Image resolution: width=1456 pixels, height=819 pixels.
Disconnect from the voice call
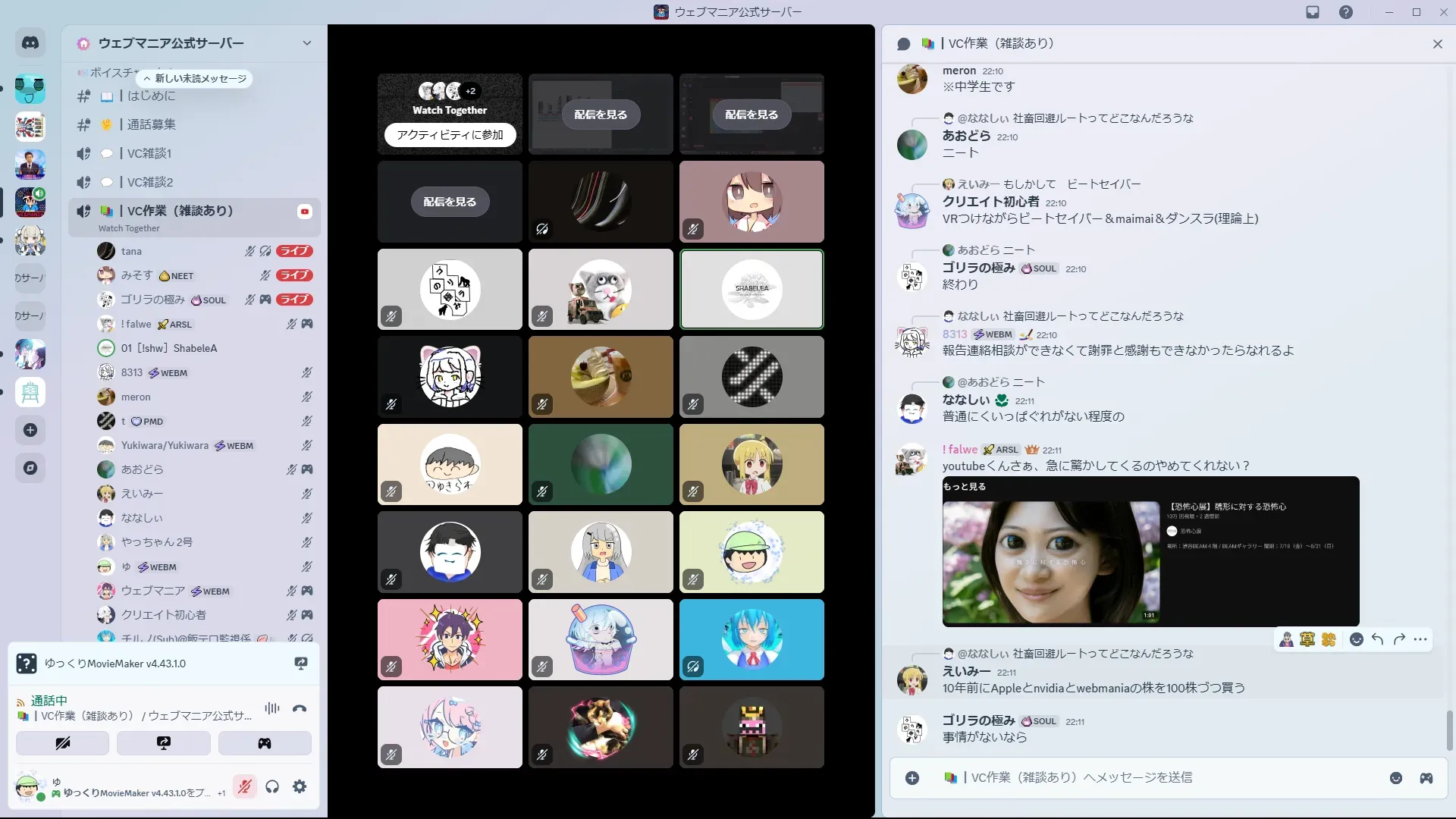coord(300,708)
